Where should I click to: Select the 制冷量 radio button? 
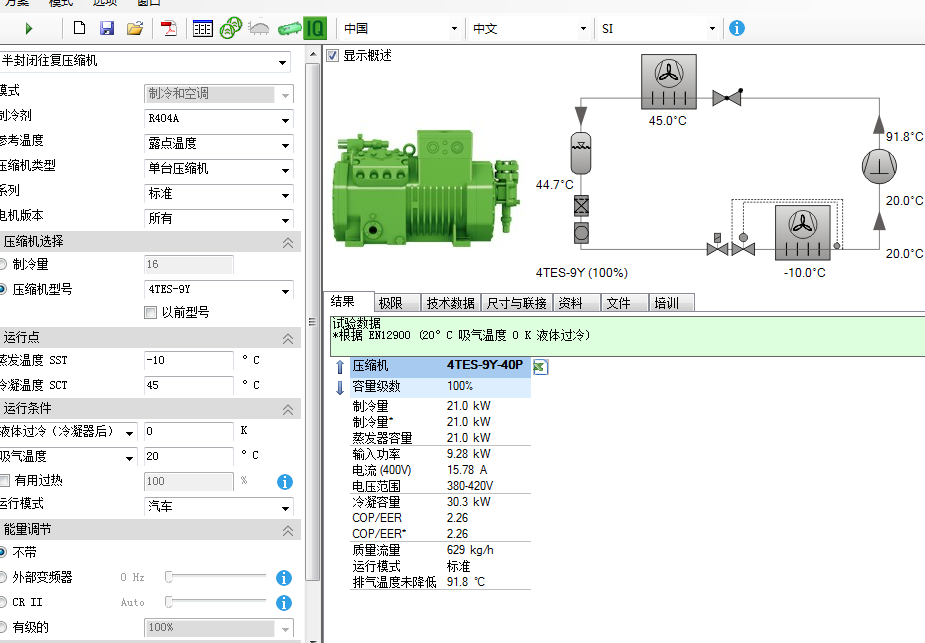2,264
